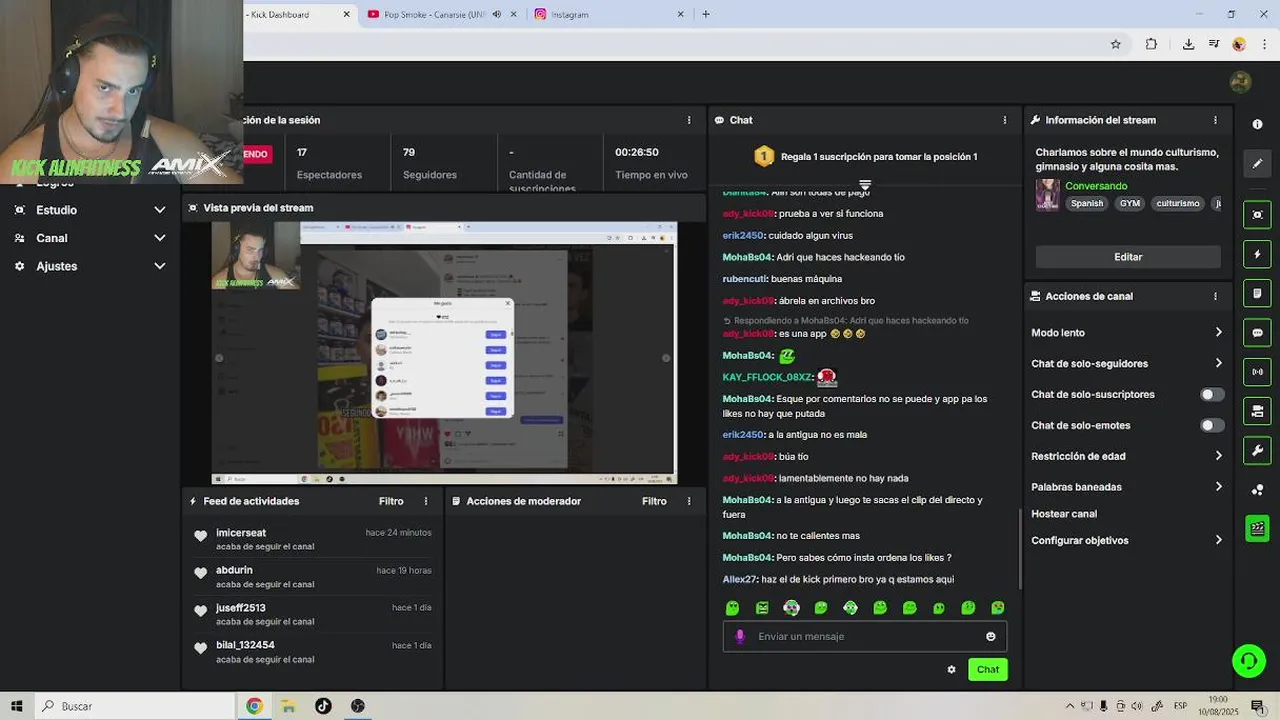Collapse the pinned gift banner arrow in chat
The width and height of the screenshot is (1280, 720).
pos(865,185)
